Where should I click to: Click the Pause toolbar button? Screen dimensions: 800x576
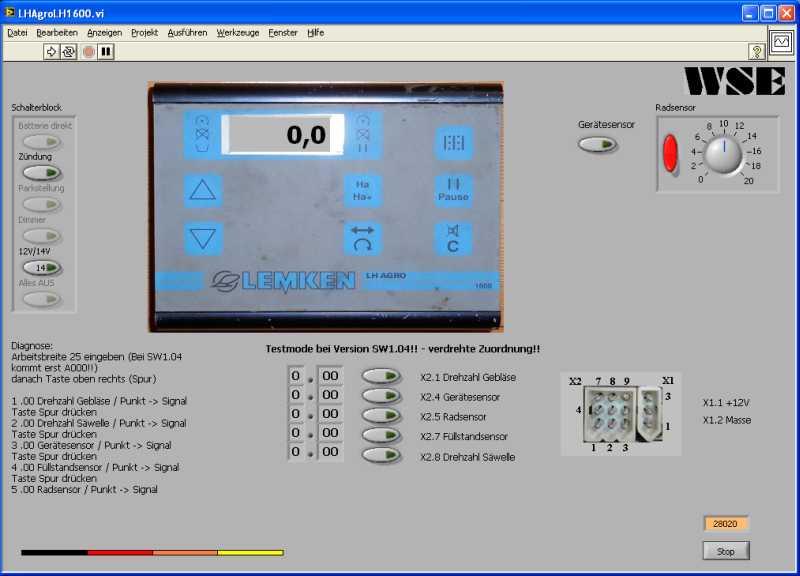pos(106,52)
